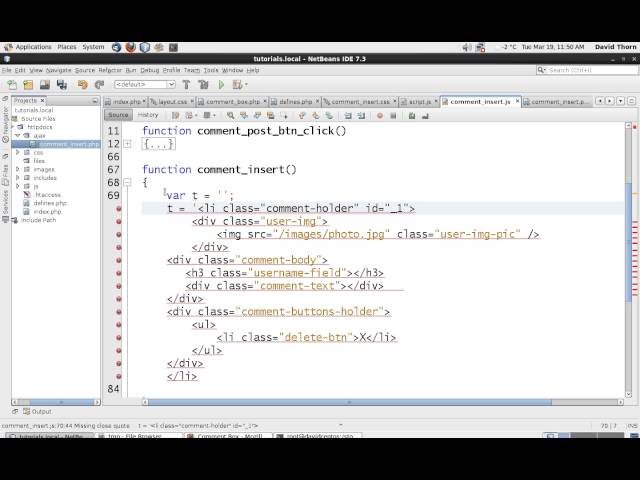Click the Debug Project toolbar icon
This screenshot has width=640, height=480.
click(238, 84)
